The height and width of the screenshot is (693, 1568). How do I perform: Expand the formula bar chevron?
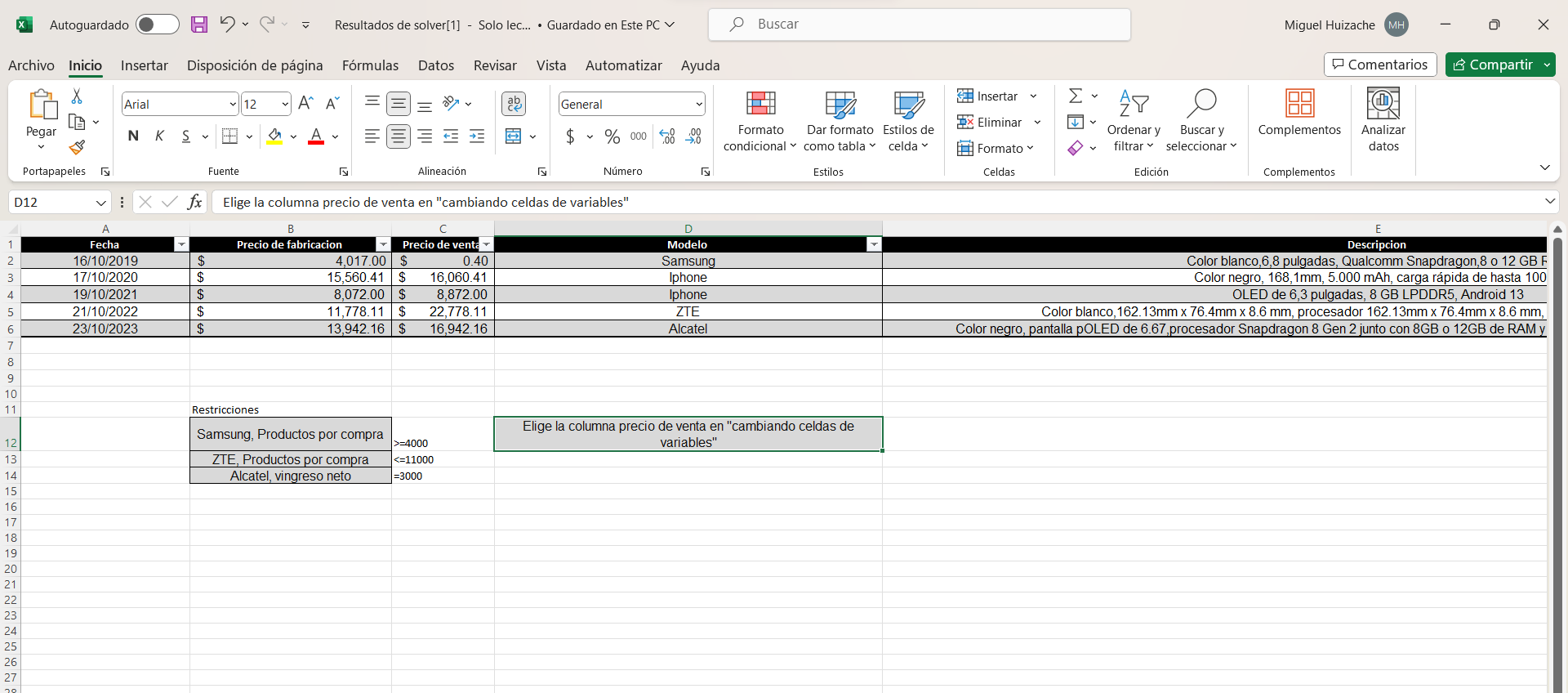[1549, 201]
